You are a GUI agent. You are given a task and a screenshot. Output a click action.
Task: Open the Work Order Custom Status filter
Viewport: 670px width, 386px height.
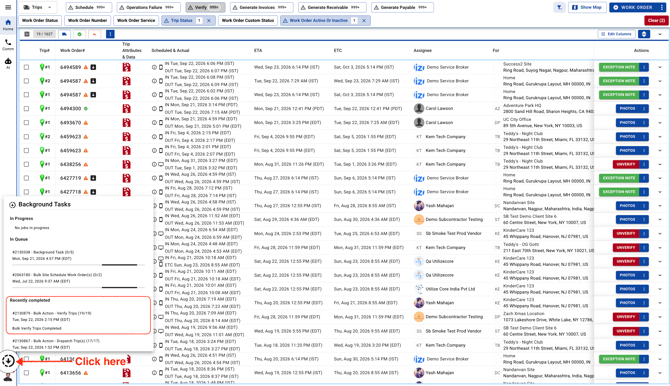pos(248,21)
